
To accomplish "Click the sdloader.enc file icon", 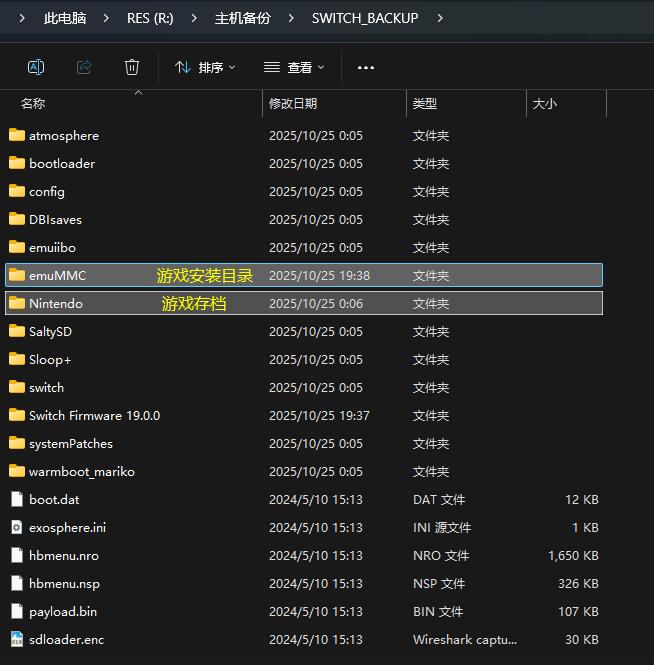I will pos(17,639).
